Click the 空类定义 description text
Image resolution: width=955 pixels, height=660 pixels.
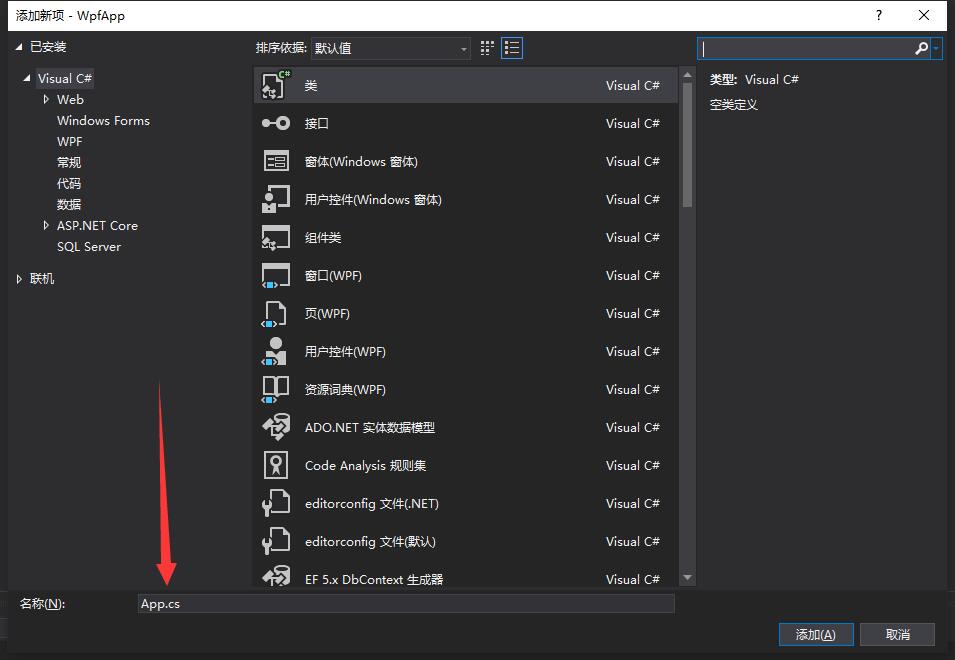pyautogui.click(x=734, y=105)
